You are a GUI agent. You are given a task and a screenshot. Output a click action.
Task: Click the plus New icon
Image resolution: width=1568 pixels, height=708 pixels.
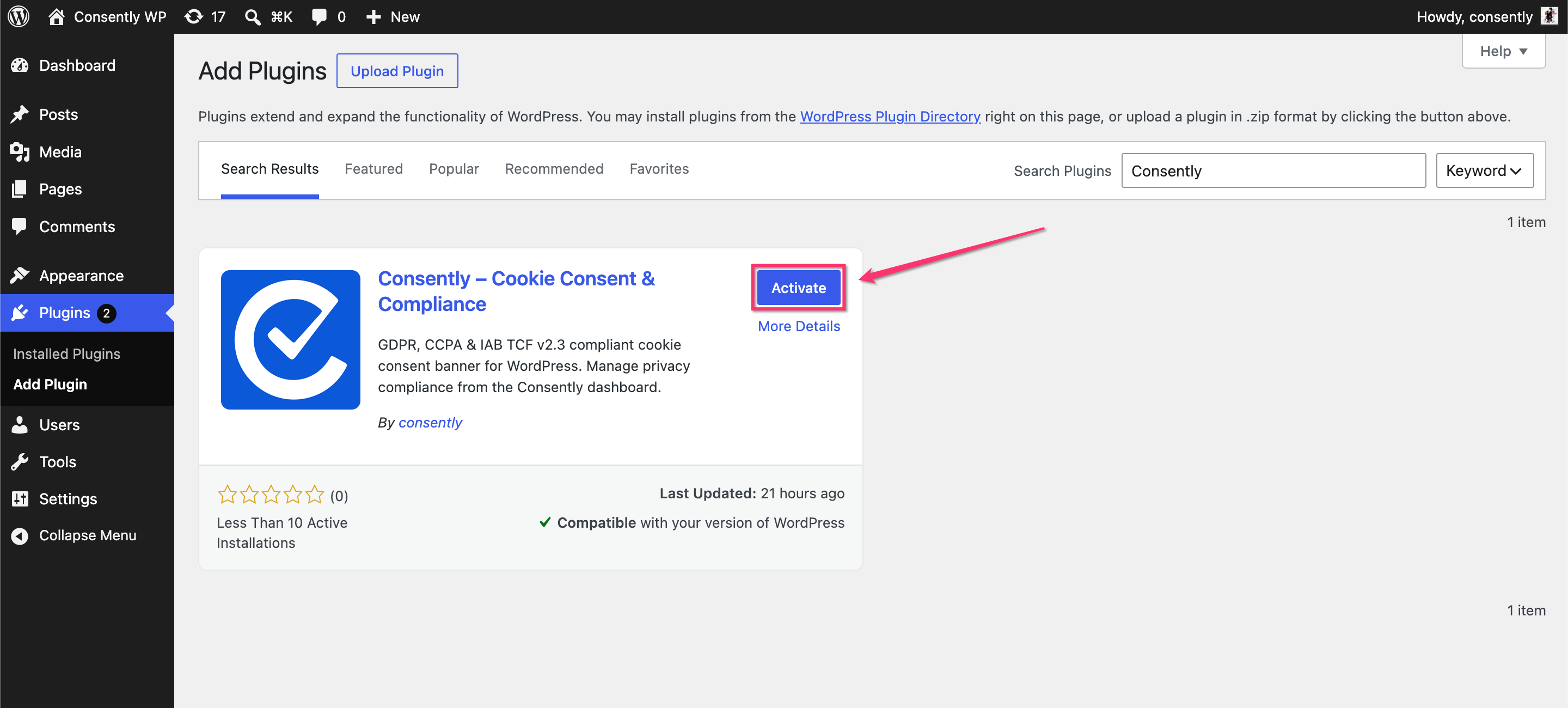click(373, 16)
